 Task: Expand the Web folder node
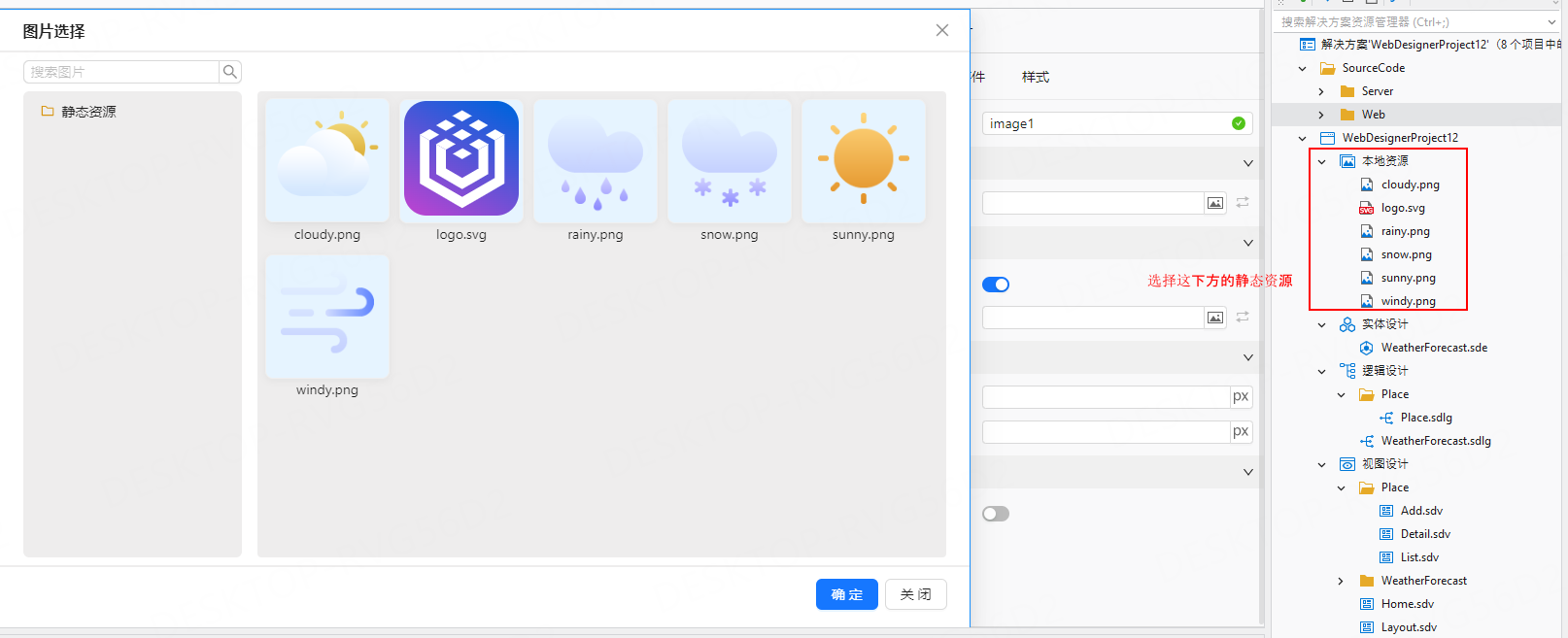1321,115
